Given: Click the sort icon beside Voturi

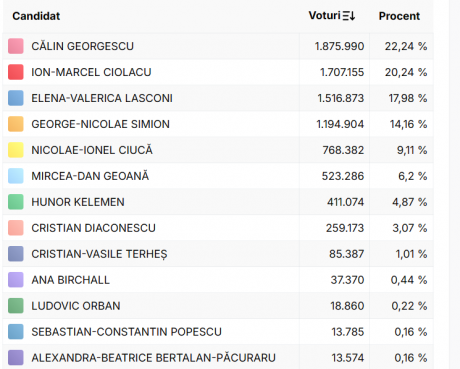Looking at the screenshot, I should pyautogui.click(x=349, y=16).
